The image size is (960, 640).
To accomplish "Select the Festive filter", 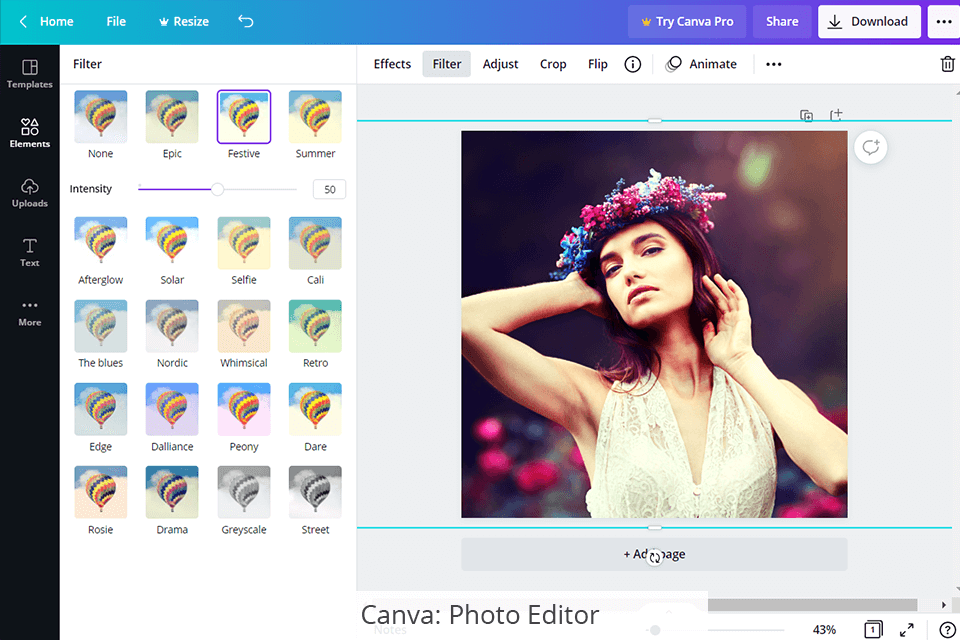I will pyautogui.click(x=244, y=117).
